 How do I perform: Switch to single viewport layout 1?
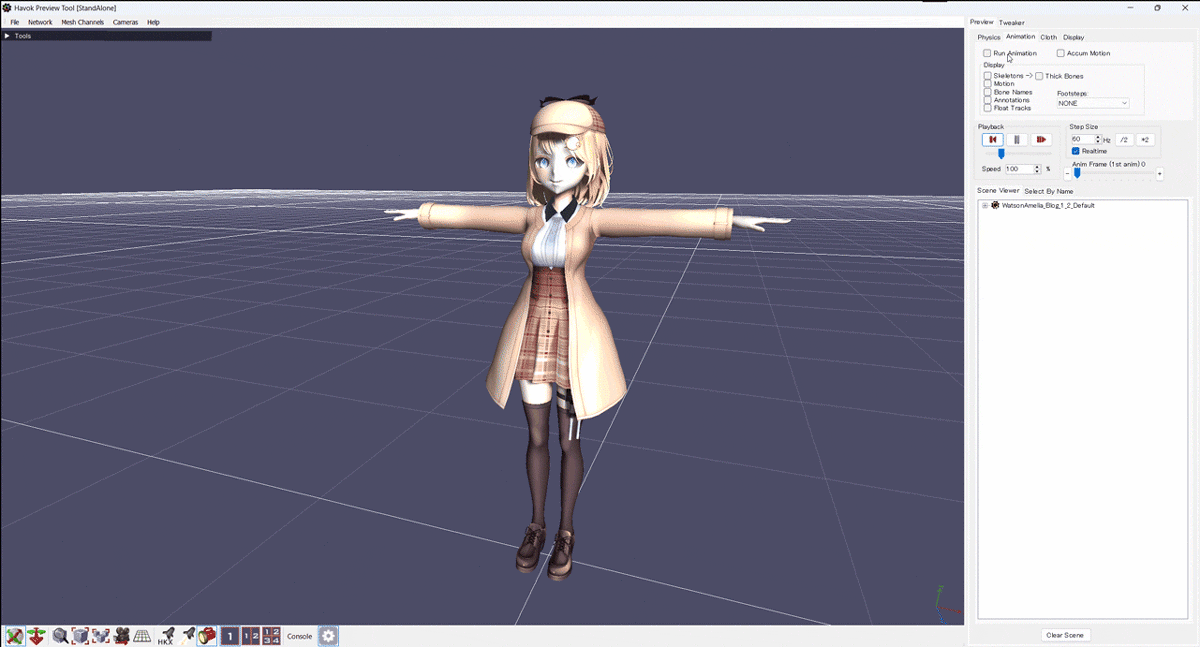click(x=230, y=636)
